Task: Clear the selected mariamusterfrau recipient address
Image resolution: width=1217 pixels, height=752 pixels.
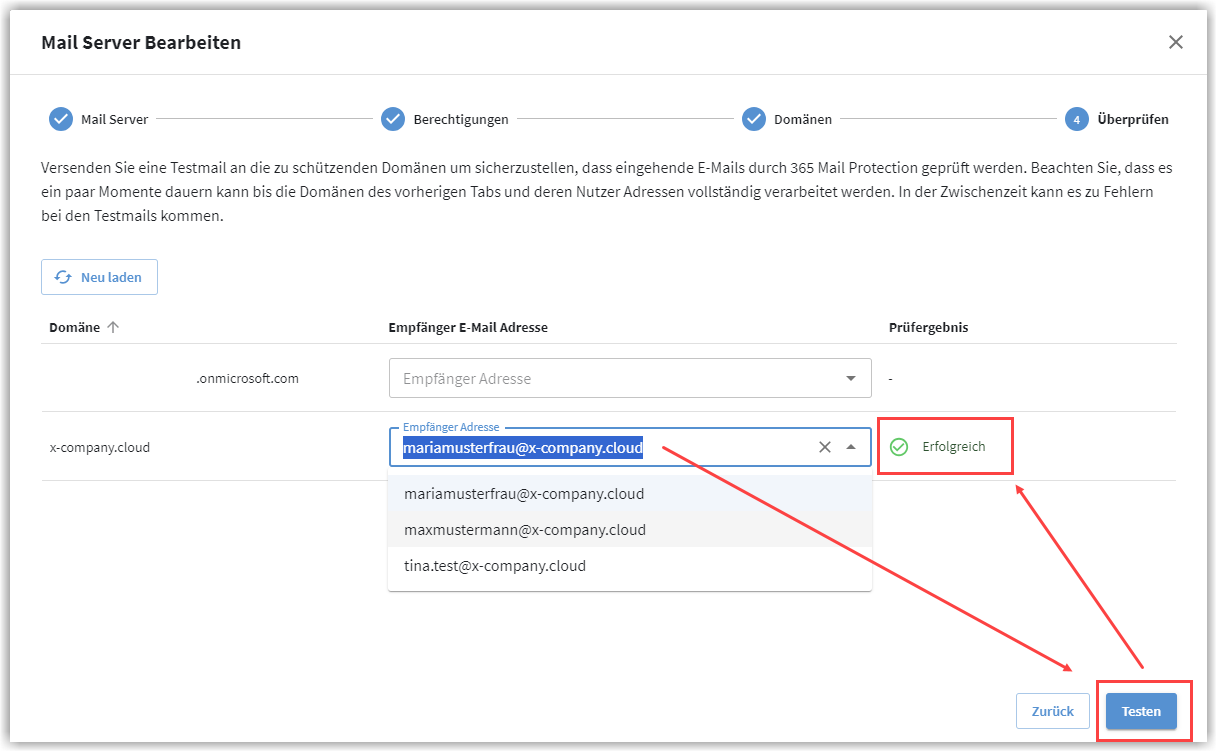Action: point(825,447)
